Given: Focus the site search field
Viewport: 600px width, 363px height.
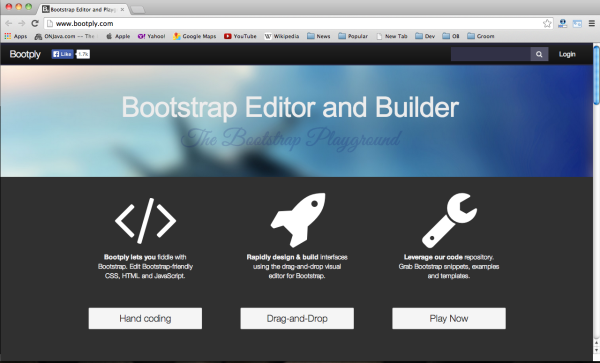Looking at the screenshot, I should coord(491,54).
